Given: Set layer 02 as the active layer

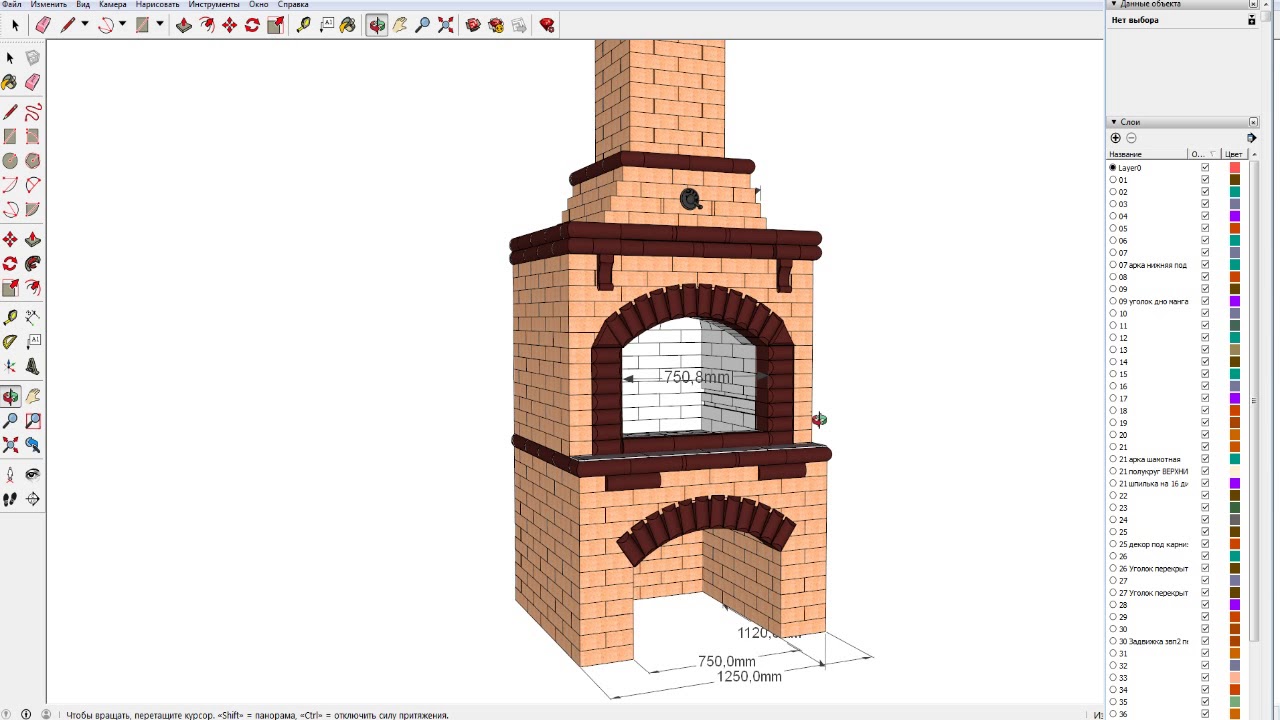Looking at the screenshot, I should click(1113, 192).
